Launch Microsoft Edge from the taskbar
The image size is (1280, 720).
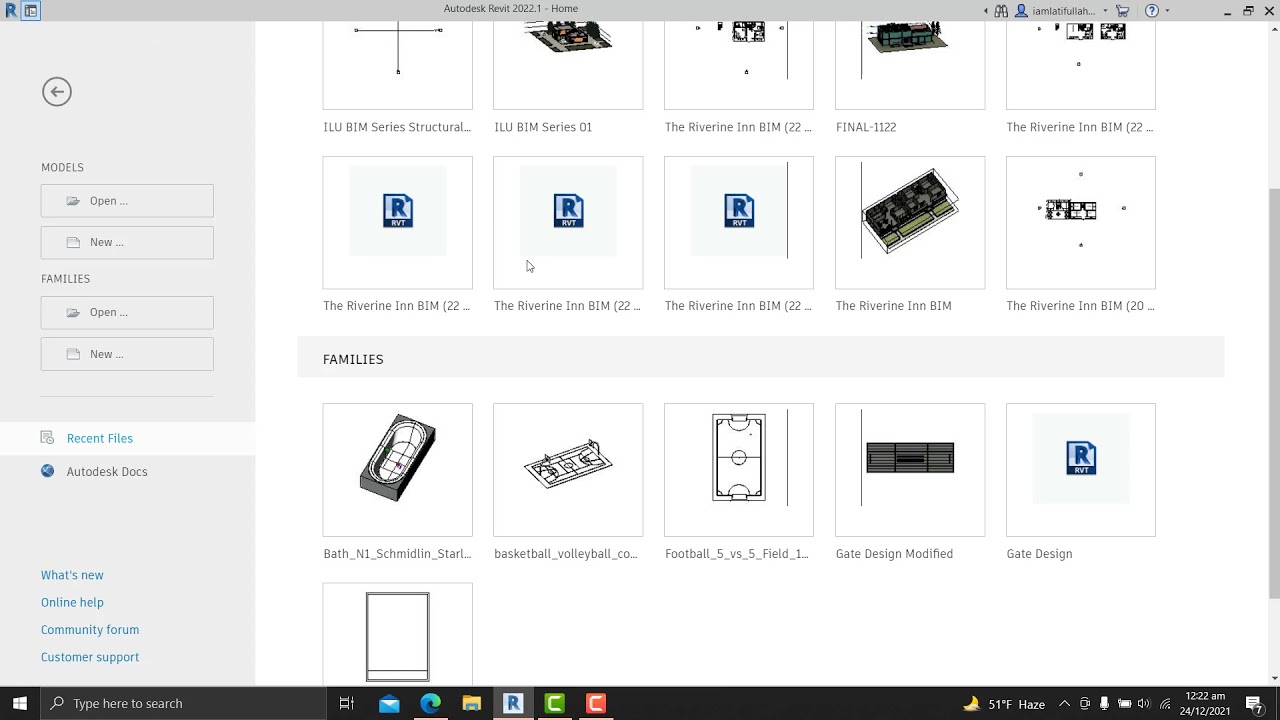[x=430, y=703]
